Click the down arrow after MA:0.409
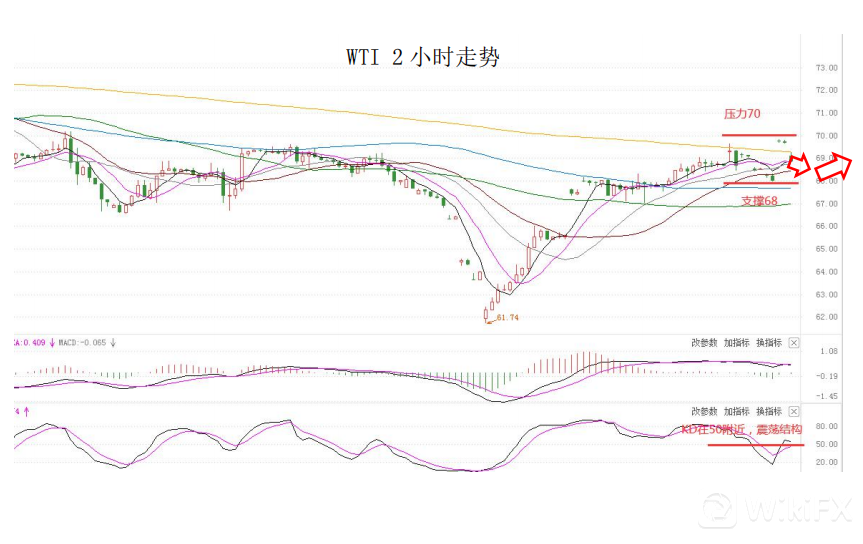Viewport: 863px width, 544px height. (52, 342)
